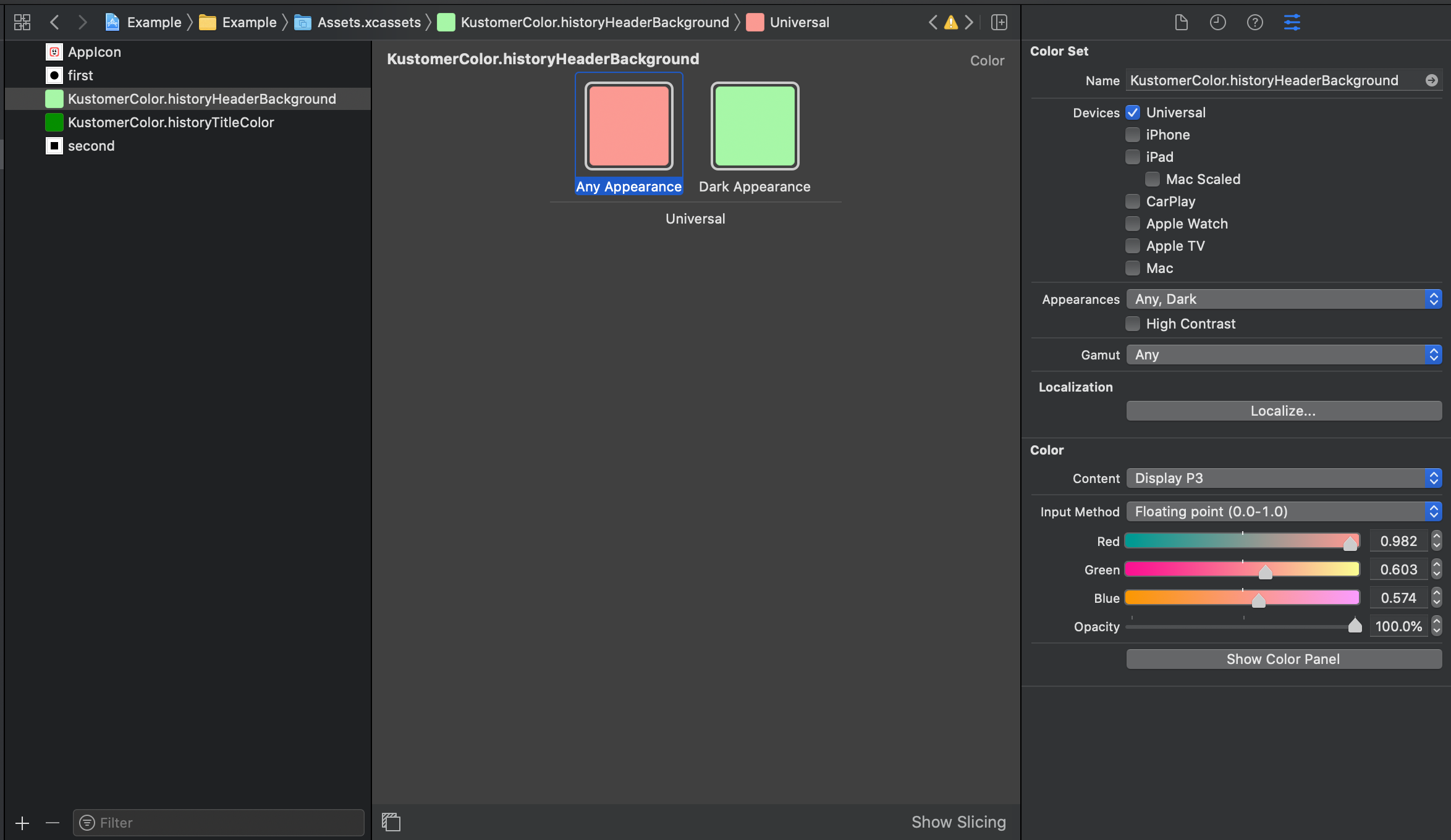Open the History inspector clock icon
Image resolution: width=1451 pixels, height=840 pixels.
click(1217, 22)
